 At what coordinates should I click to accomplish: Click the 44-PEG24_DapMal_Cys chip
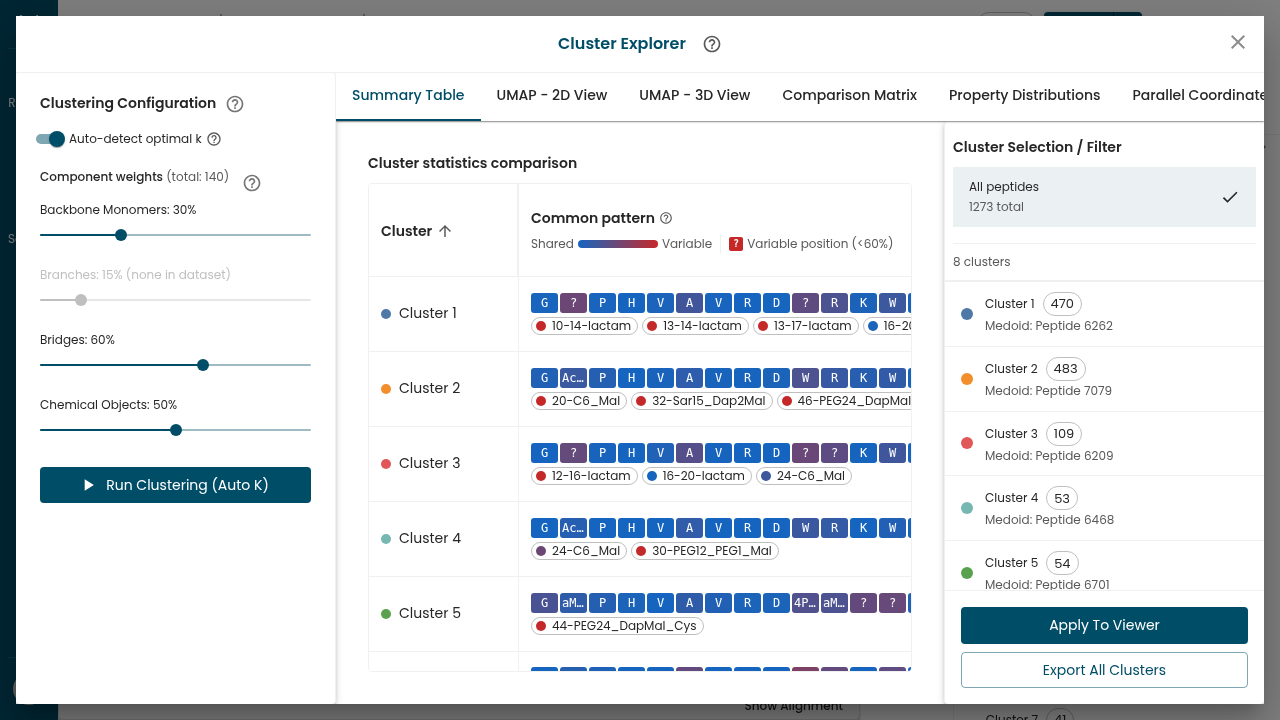point(617,626)
